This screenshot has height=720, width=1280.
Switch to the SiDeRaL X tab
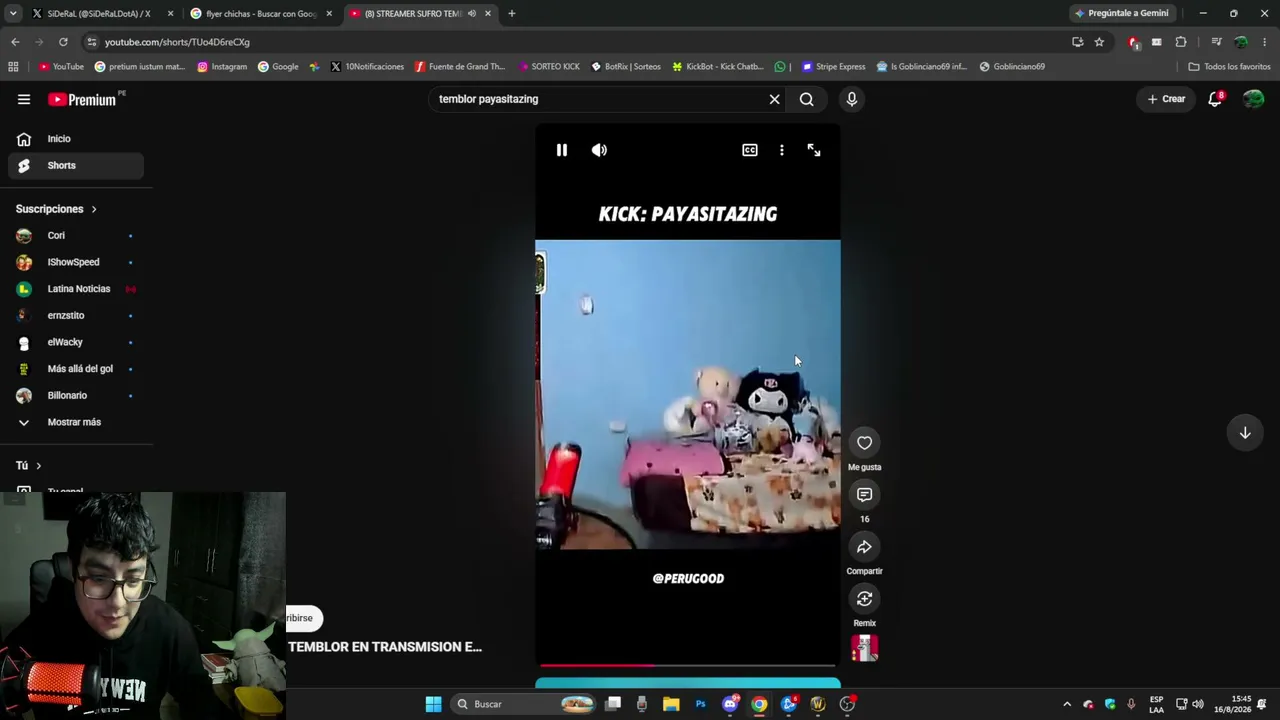[x=98, y=14]
